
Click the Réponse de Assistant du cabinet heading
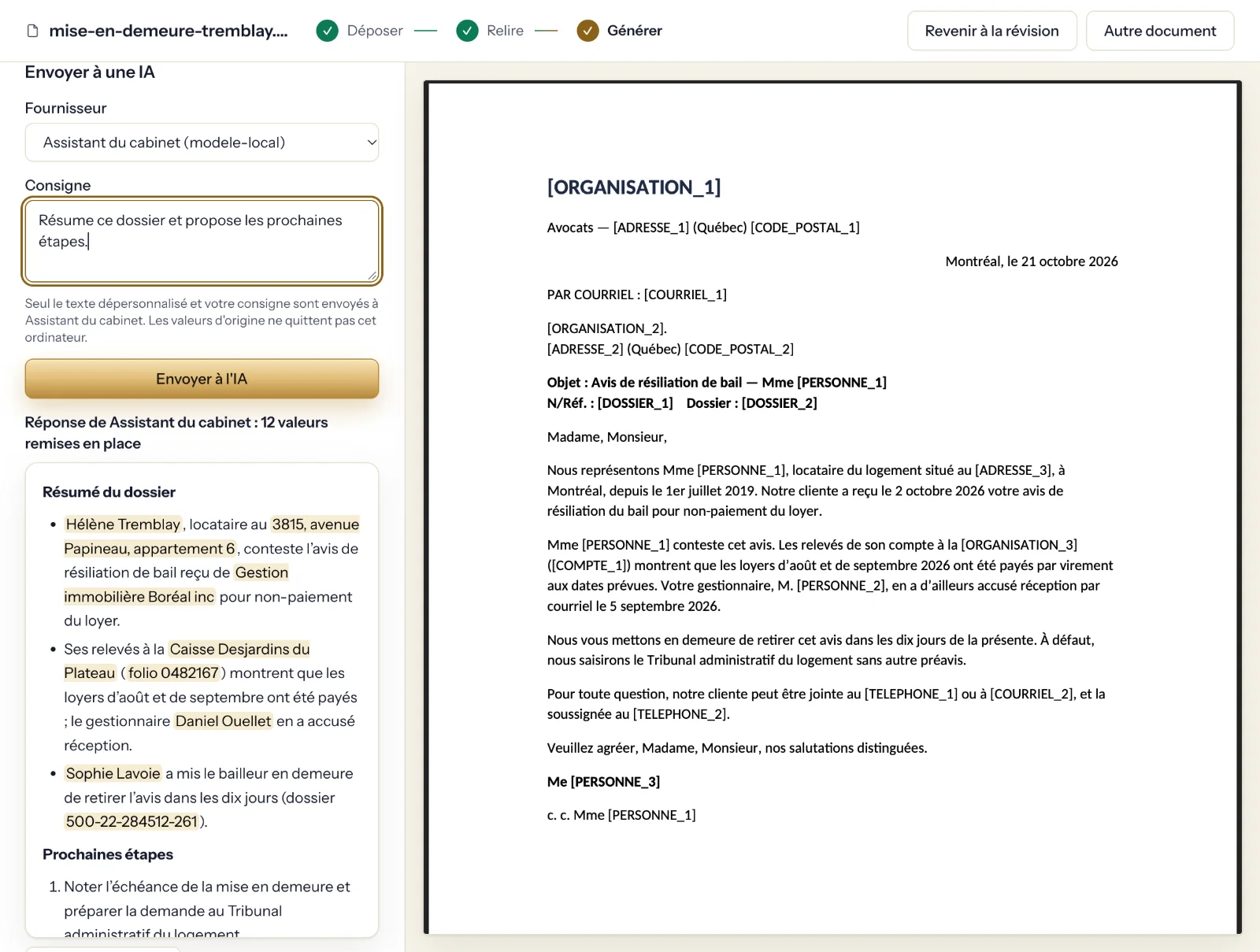pos(176,433)
